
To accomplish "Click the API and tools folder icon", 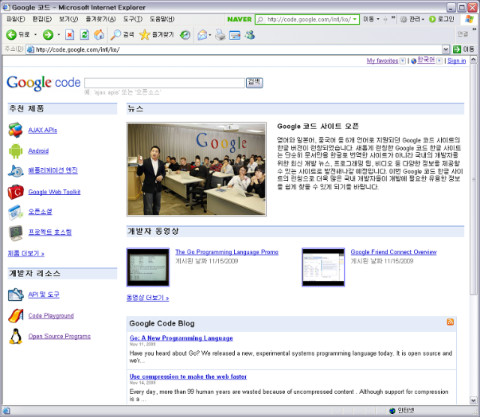I will (x=16, y=295).
